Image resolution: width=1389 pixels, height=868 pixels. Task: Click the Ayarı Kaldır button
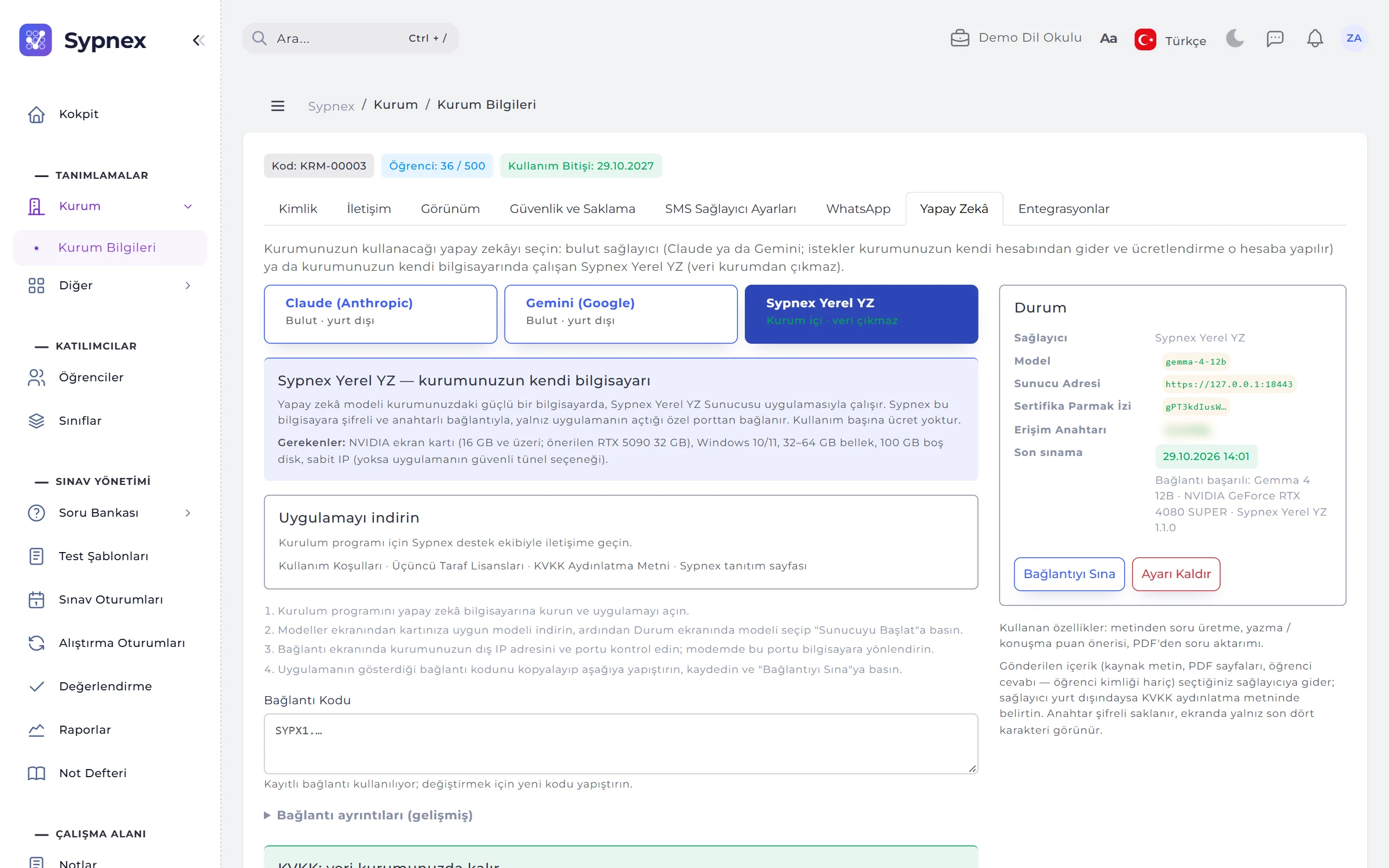tap(1176, 574)
